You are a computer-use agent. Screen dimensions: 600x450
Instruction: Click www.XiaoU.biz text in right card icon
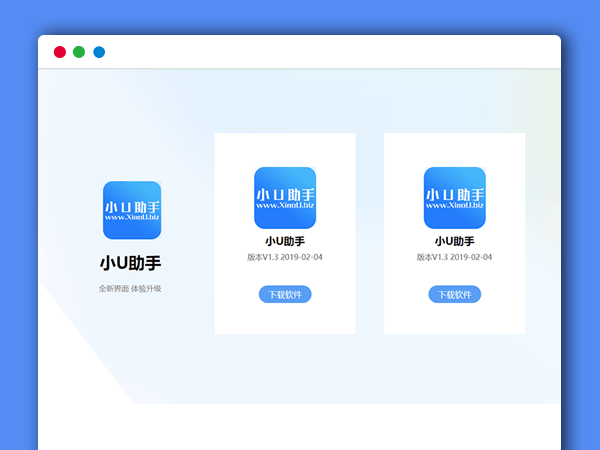point(455,205)
